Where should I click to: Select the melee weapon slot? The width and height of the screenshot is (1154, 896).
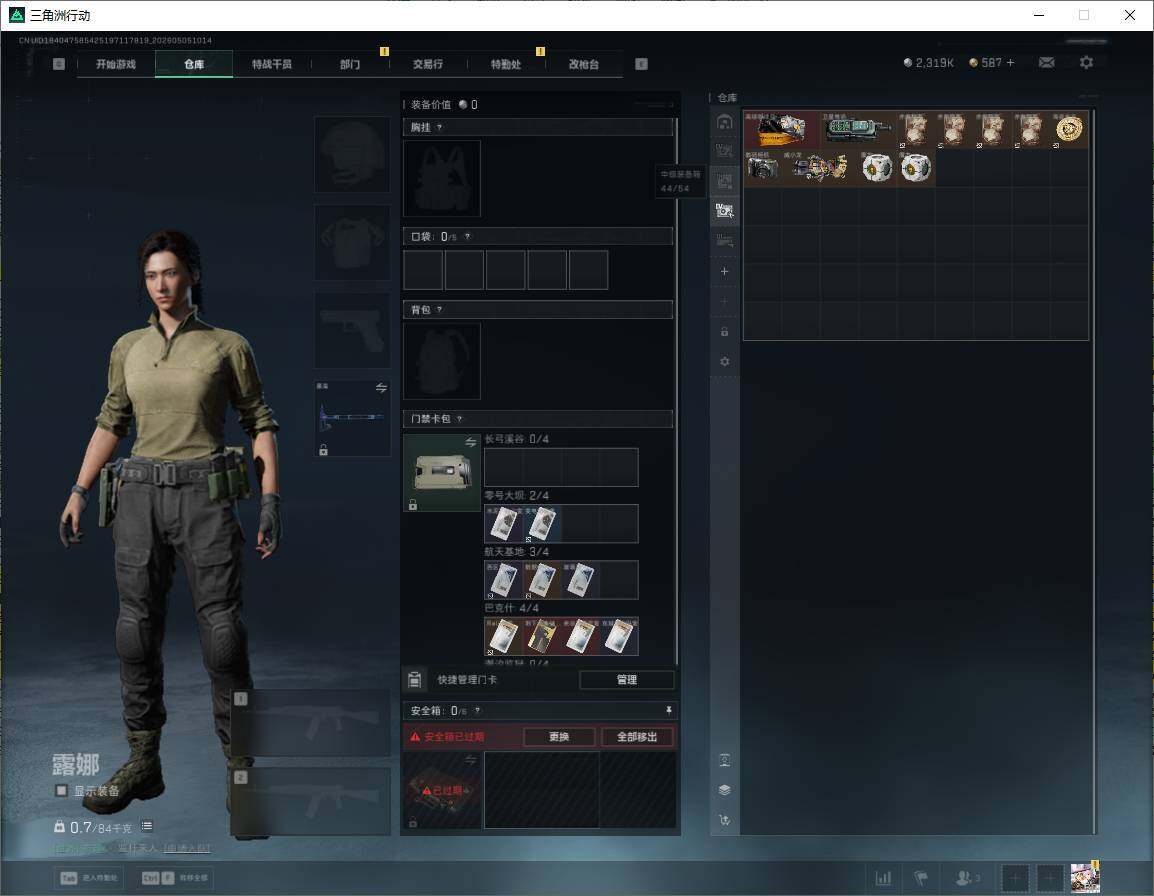[353, 417]
